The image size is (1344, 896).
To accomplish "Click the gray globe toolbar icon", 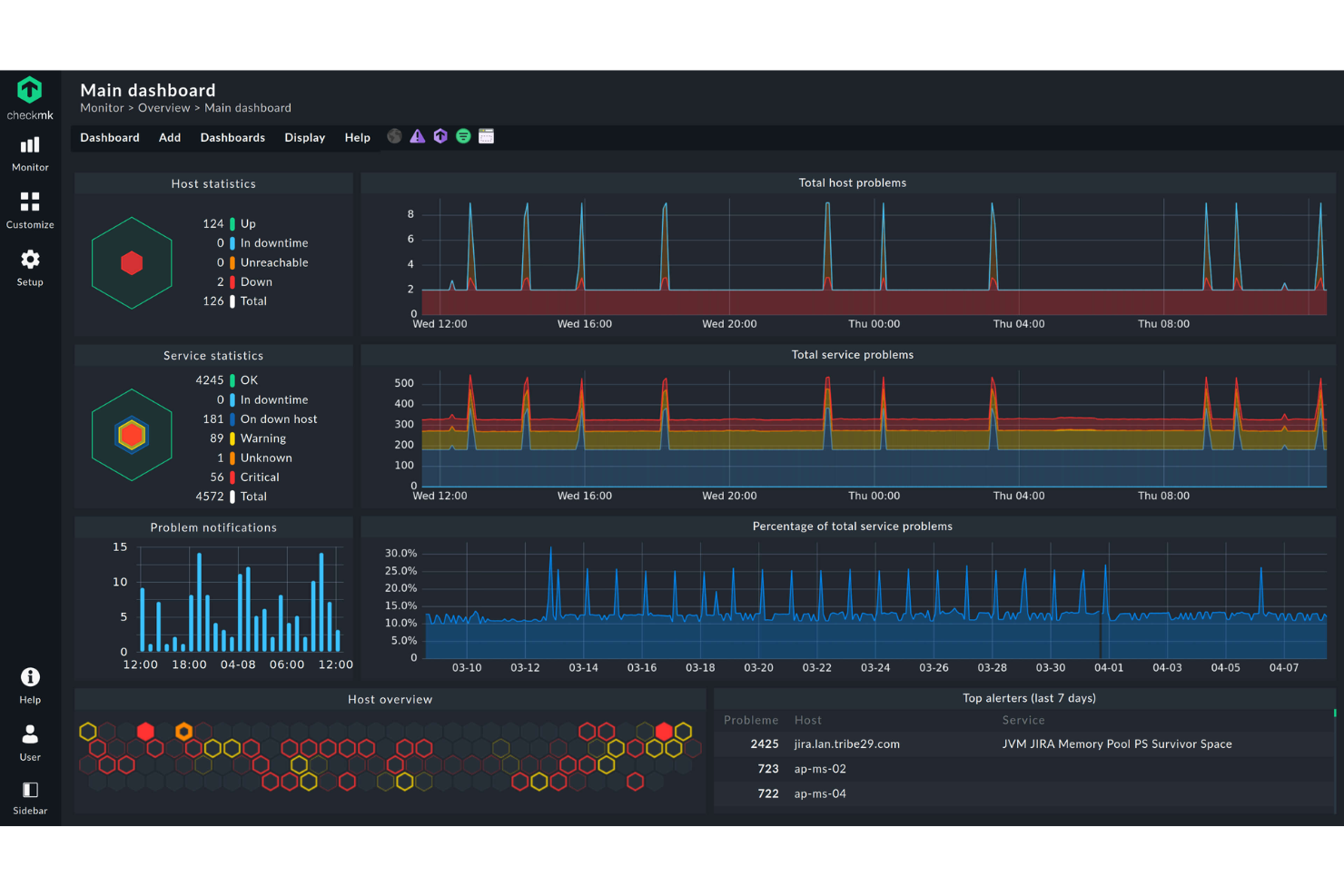I will (x=394, y=136).
